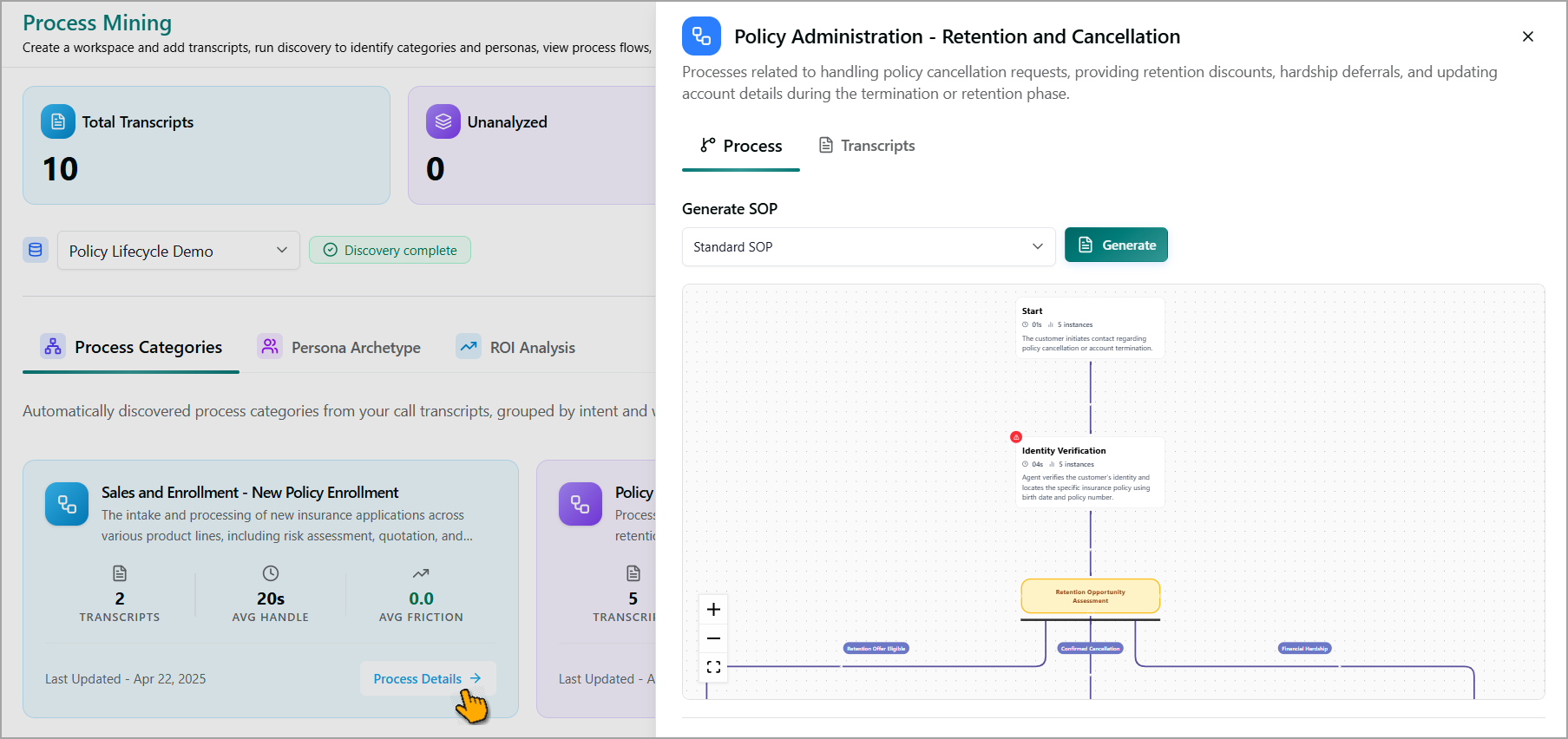Click the clock icon above 20s AVG HANDLE
This screenshot has height=739, width=1568.
[x=271, y=573]
